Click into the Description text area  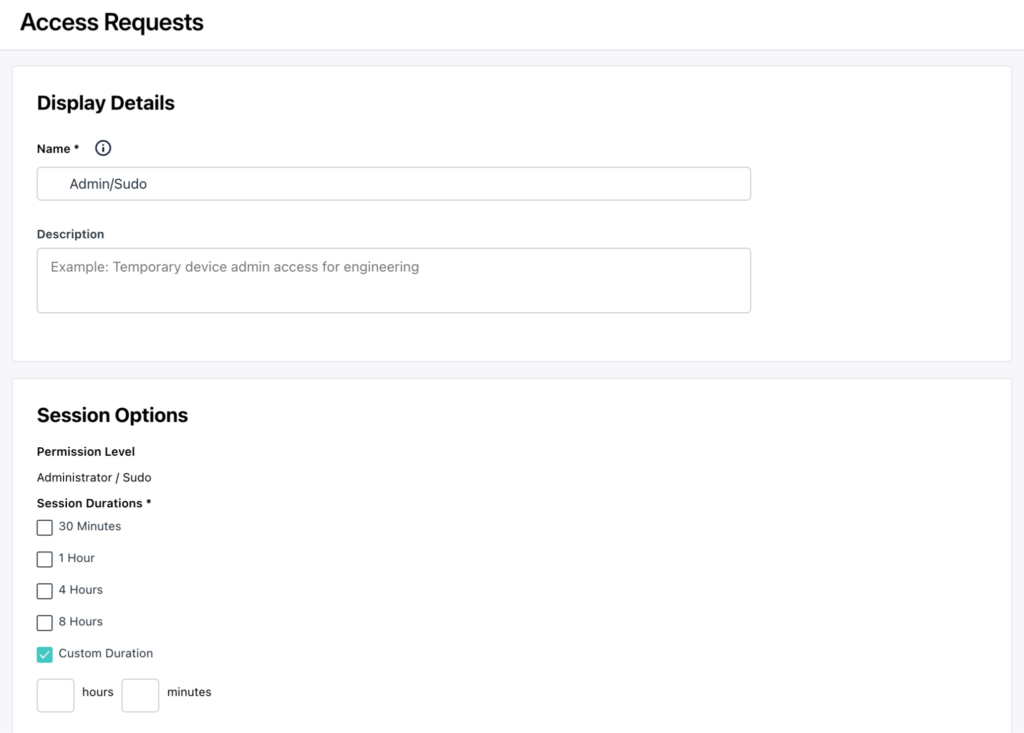[x=394, y=280]
